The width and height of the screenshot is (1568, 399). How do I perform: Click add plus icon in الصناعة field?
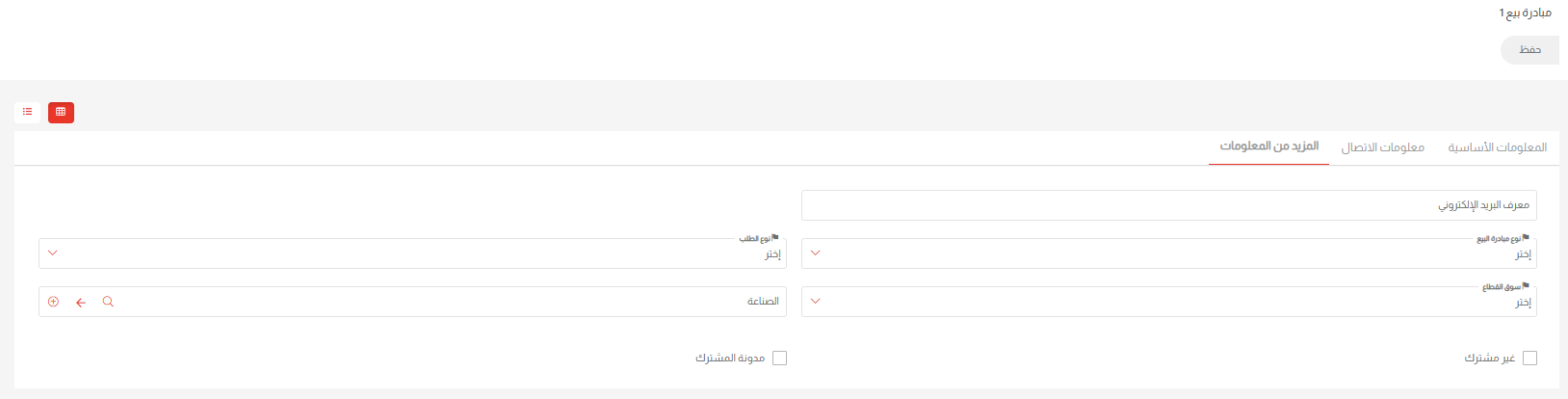pyautogui.click(x=54, y=302)
